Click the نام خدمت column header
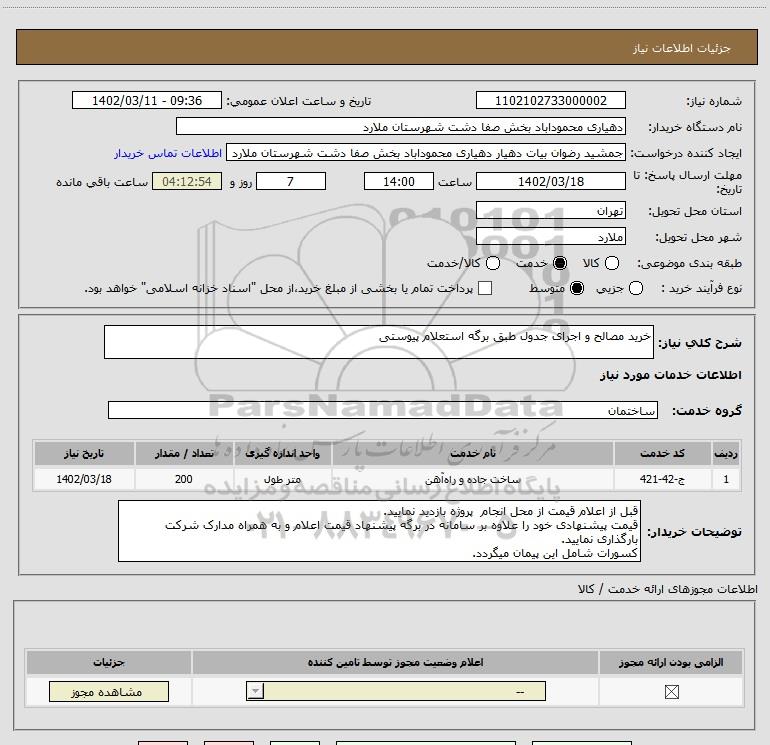The height and width of the screenshot is (745, 770). click(x=472, y=453)
